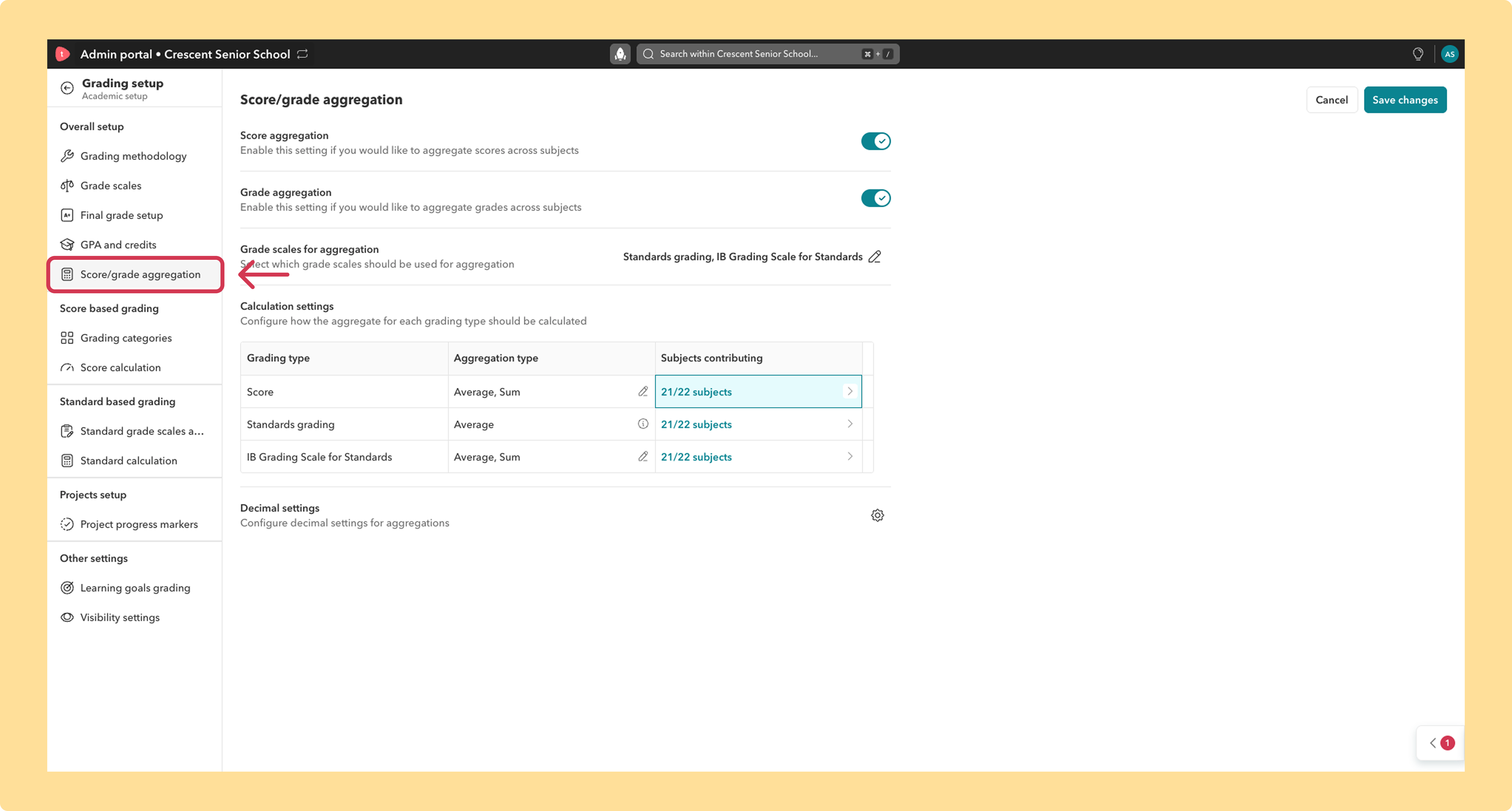Screen dimensions: 1512x811
Task: Click the Grade scales for aggregation label
Action: pos(309,250)
